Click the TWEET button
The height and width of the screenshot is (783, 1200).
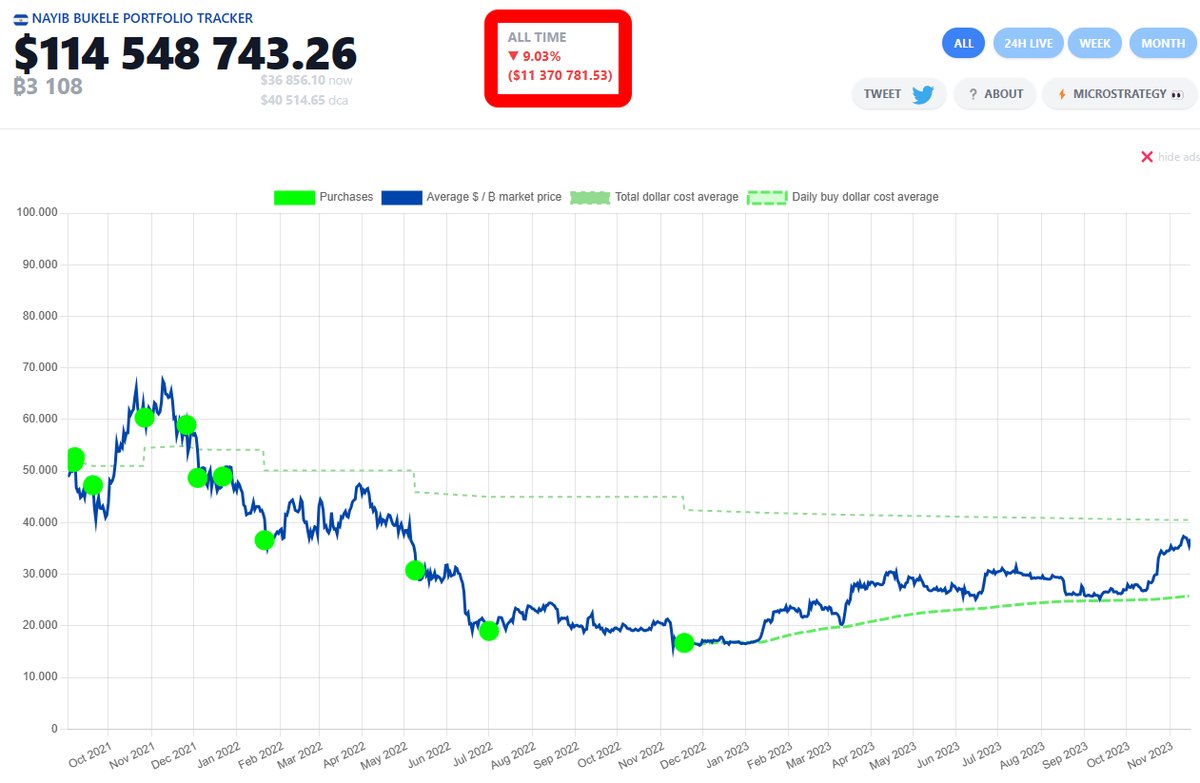[x=898, y=93]
